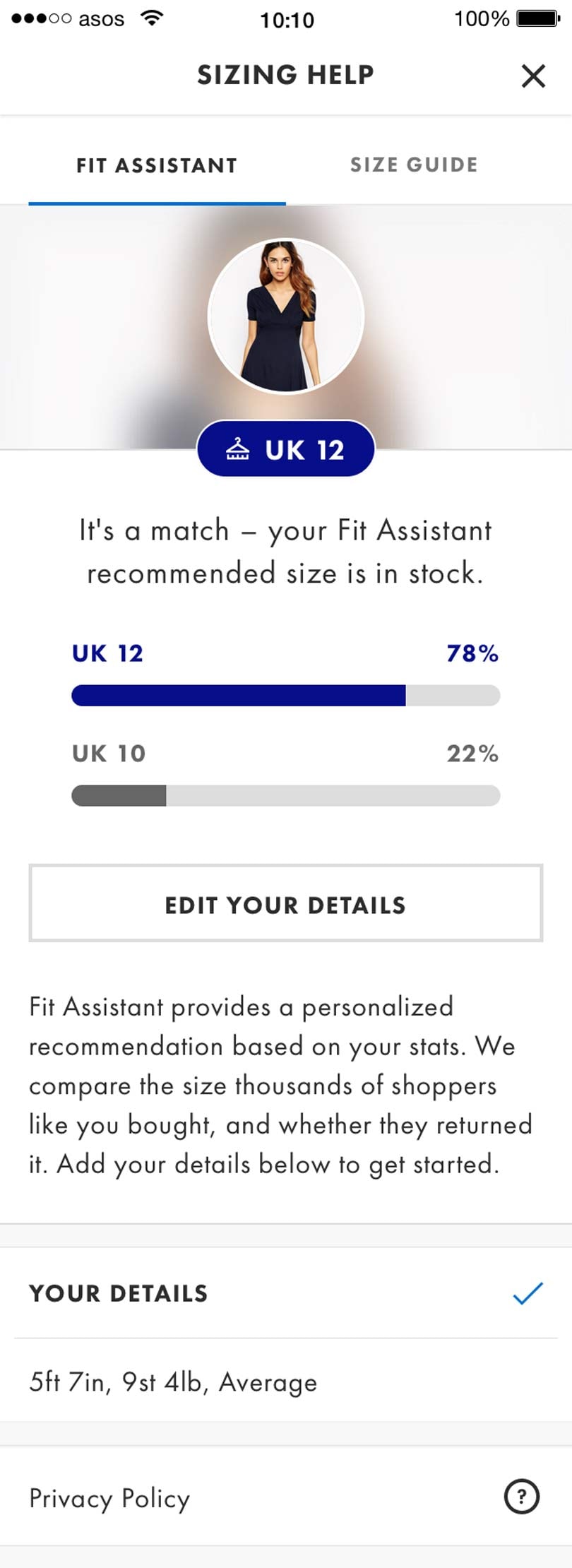This screenshot has width=572, height=1568.
Task: Open the Privacy Policy link
Action: (109, 1497)
